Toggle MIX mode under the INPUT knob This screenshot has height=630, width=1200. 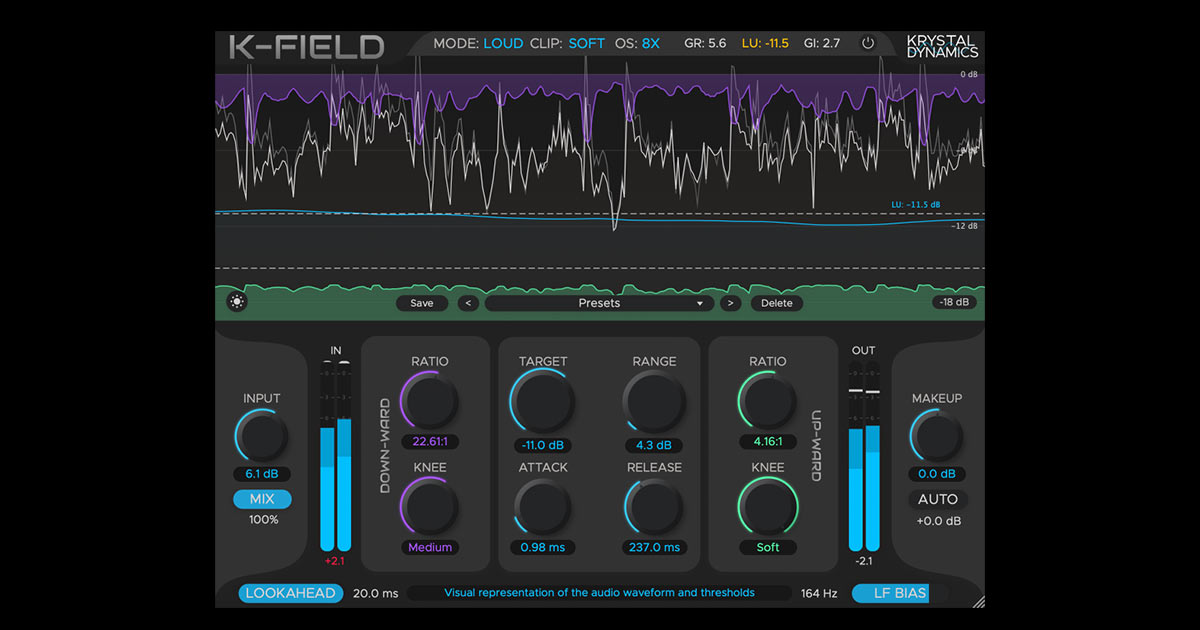click(x=261, y=498)
